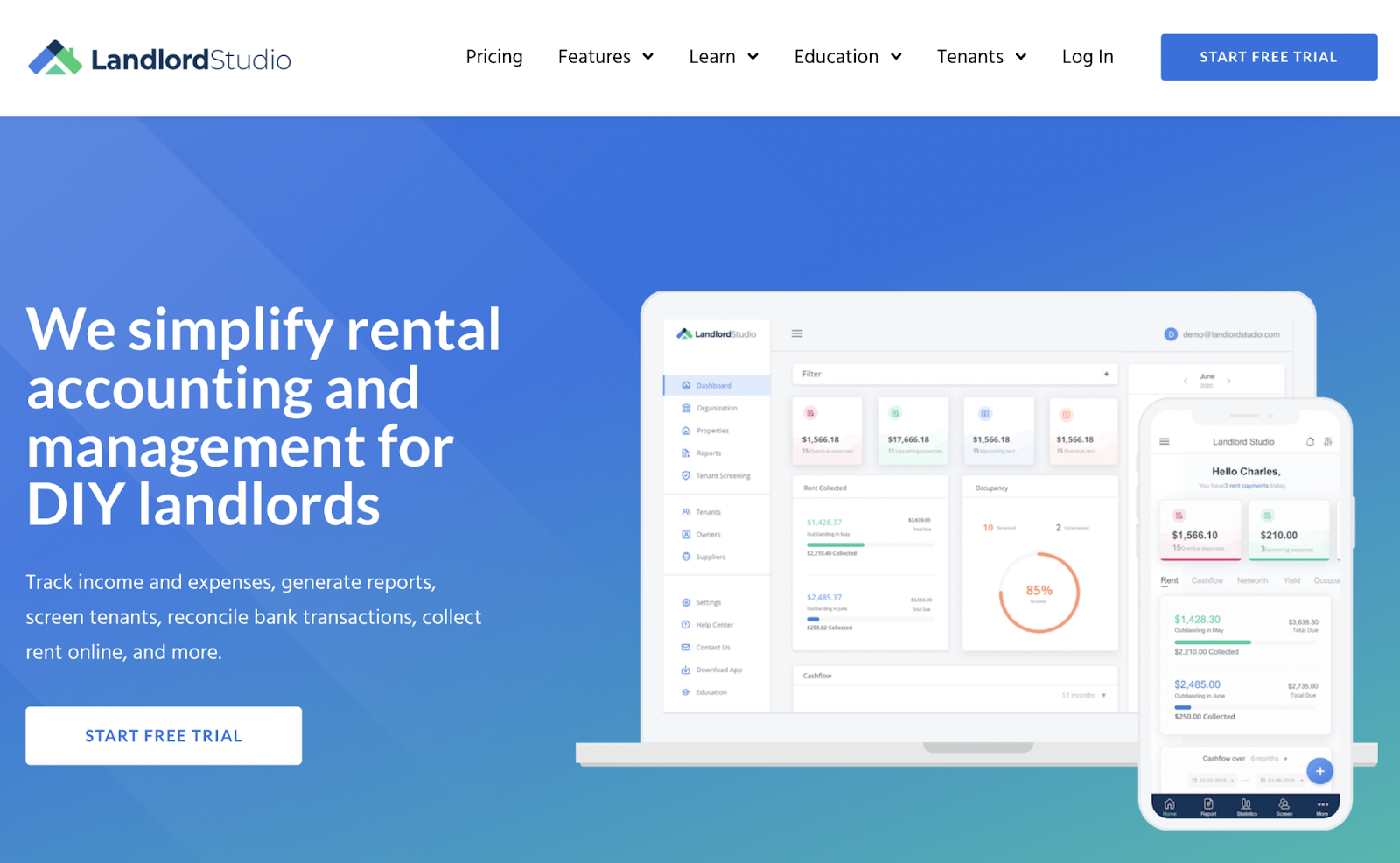Select Dashboard in the laptop mockup sidebar
Viewport: 1400px width, 863px height.
point(717,385)
